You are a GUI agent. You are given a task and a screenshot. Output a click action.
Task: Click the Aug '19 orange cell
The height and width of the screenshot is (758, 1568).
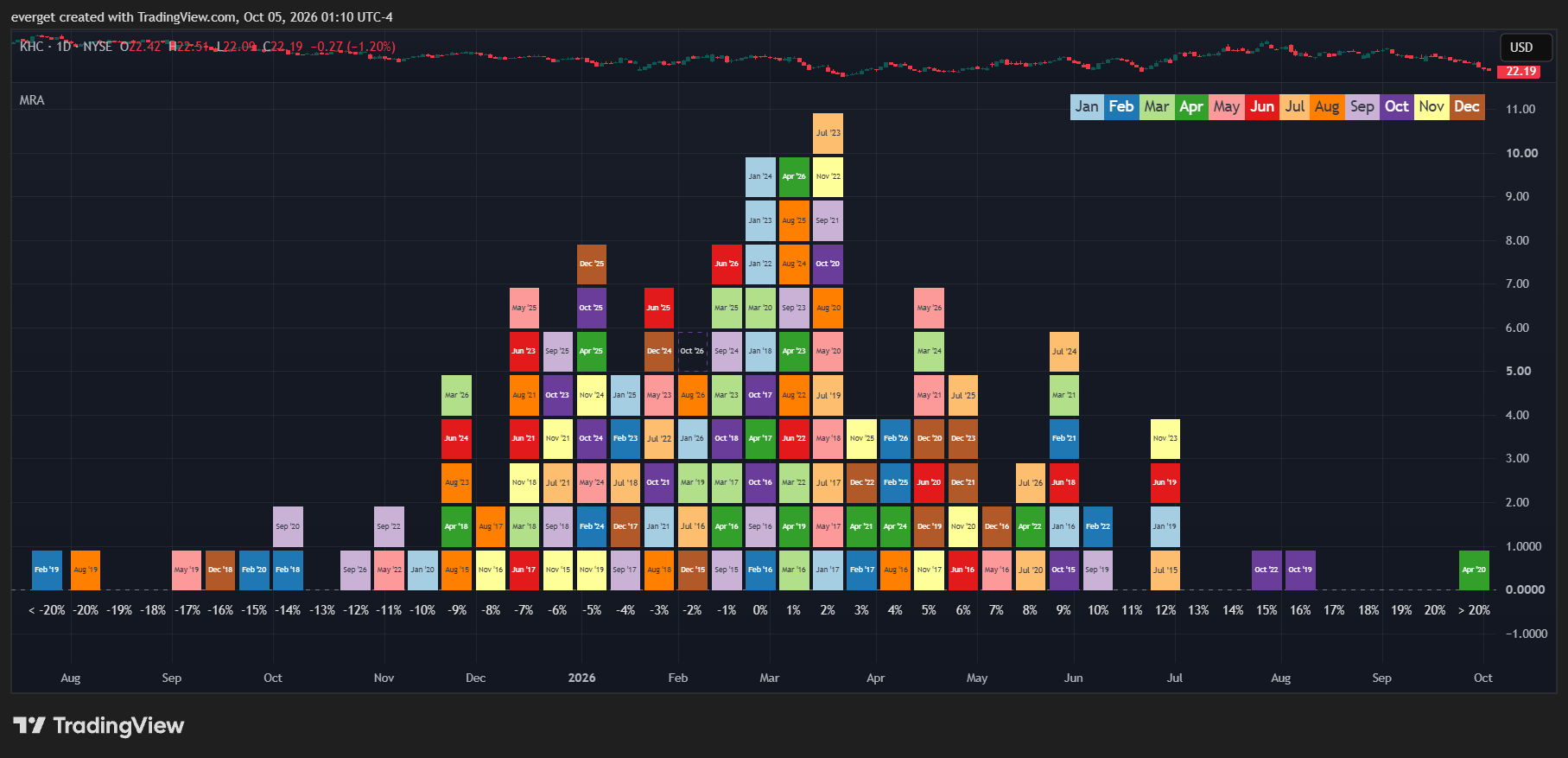click(86, 570)
